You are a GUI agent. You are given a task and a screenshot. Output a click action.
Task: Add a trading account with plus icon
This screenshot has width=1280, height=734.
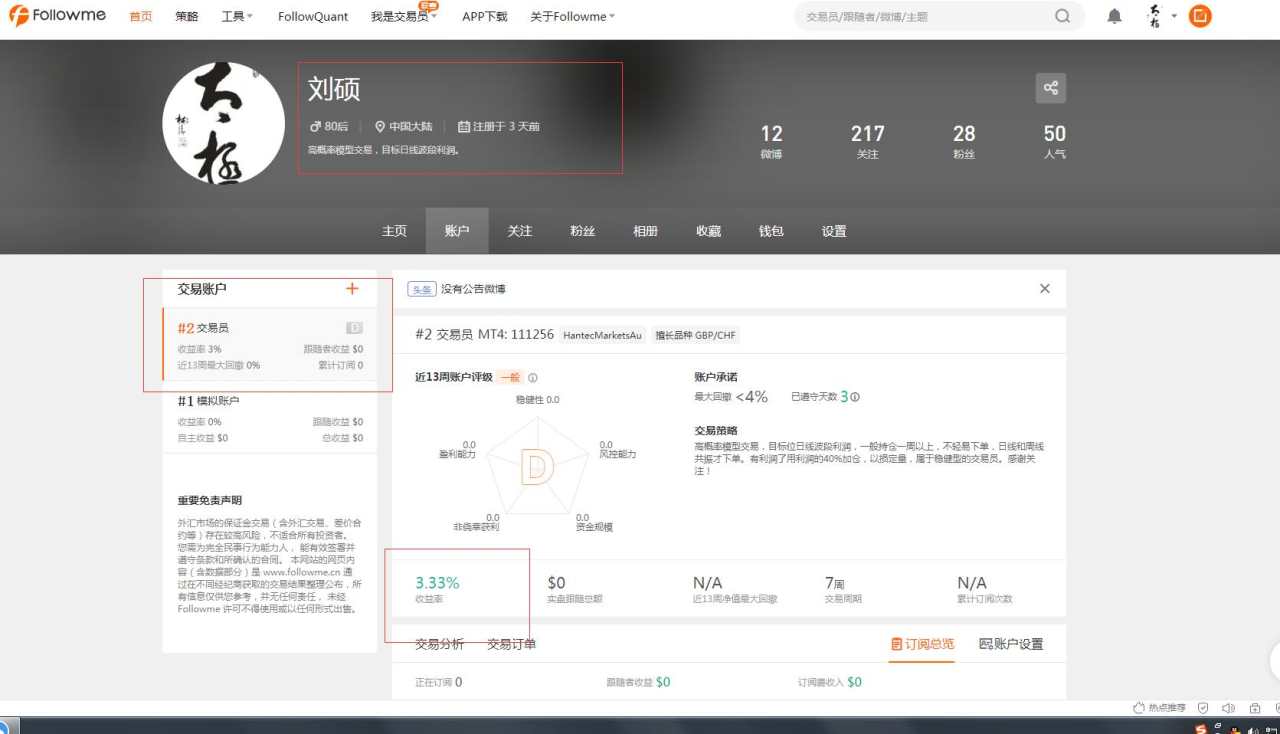[352, 289]
